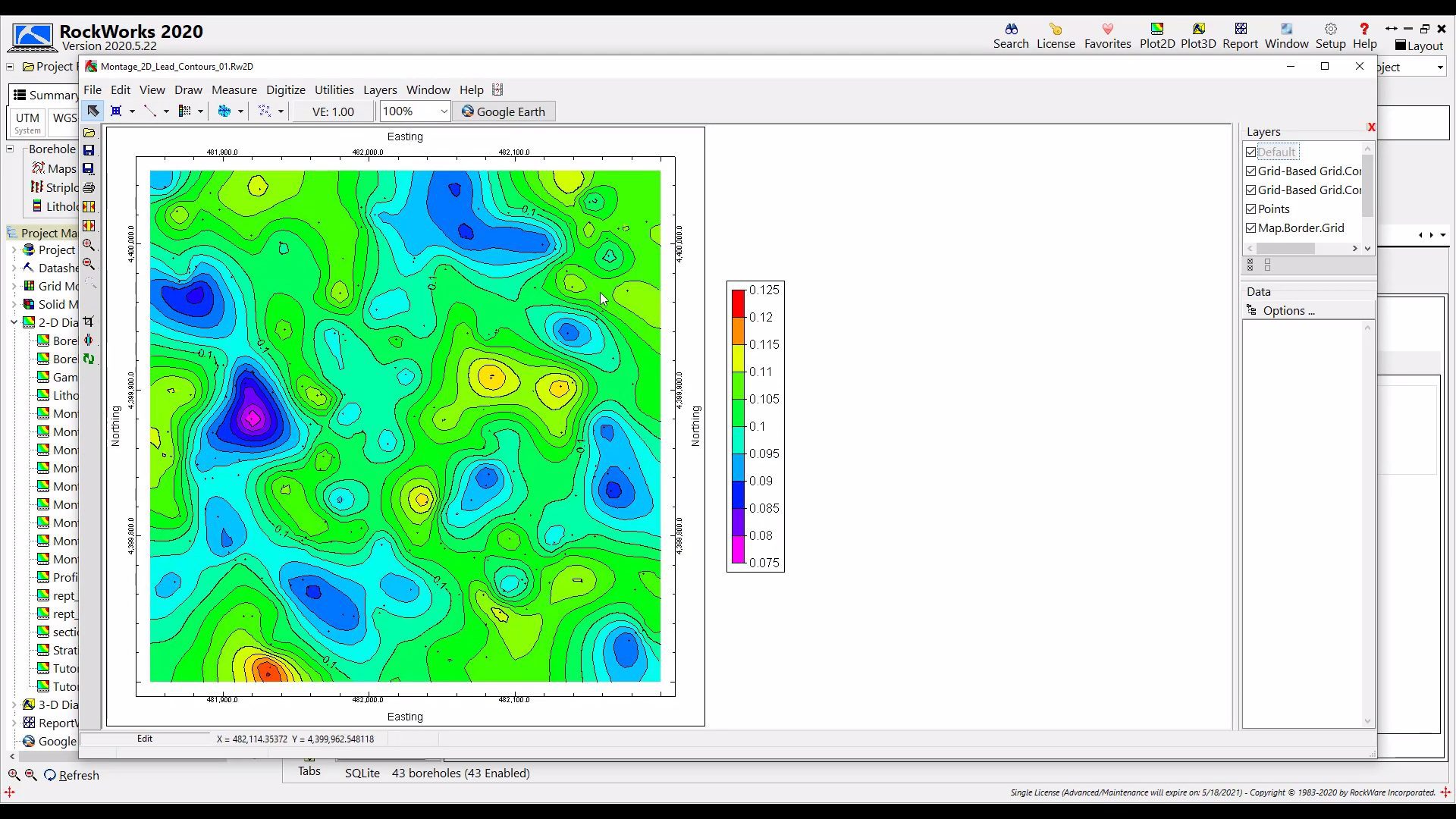Click the help icon beside Help menu

pos(497,89)
